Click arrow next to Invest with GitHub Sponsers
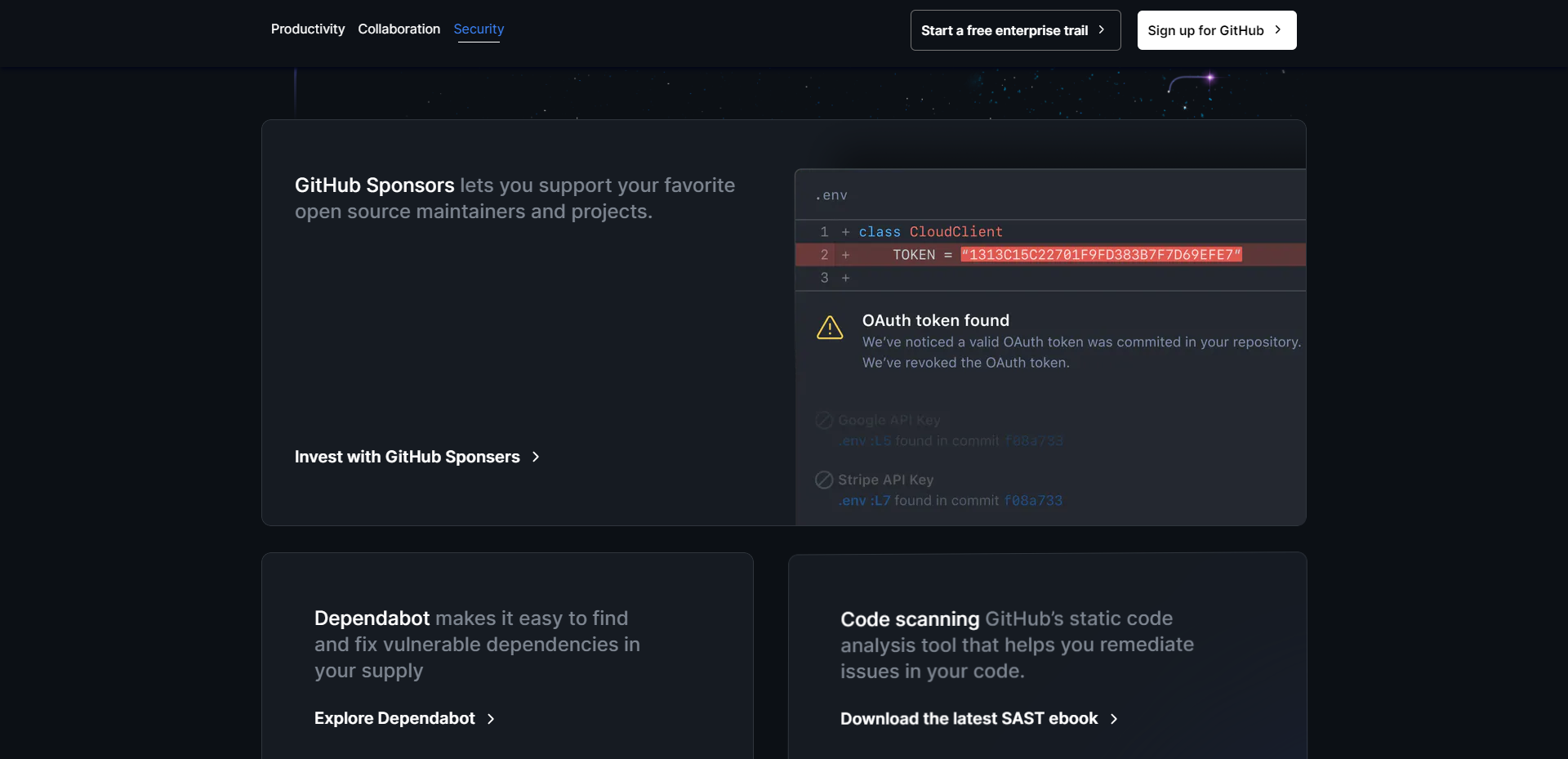The height and width of the screenshot is (759, 1568). 536,457
